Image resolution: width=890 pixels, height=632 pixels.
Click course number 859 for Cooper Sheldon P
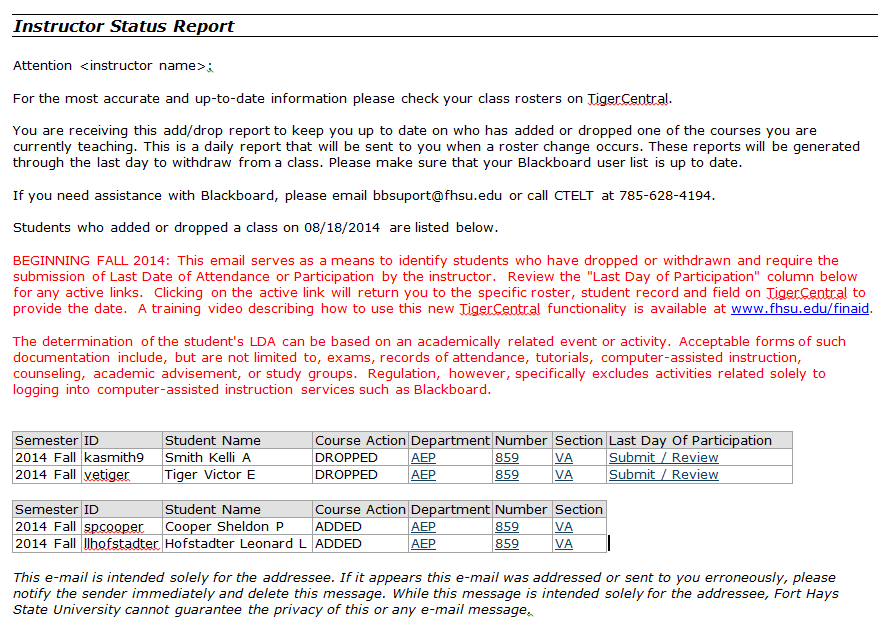click(x=507, y=527)
